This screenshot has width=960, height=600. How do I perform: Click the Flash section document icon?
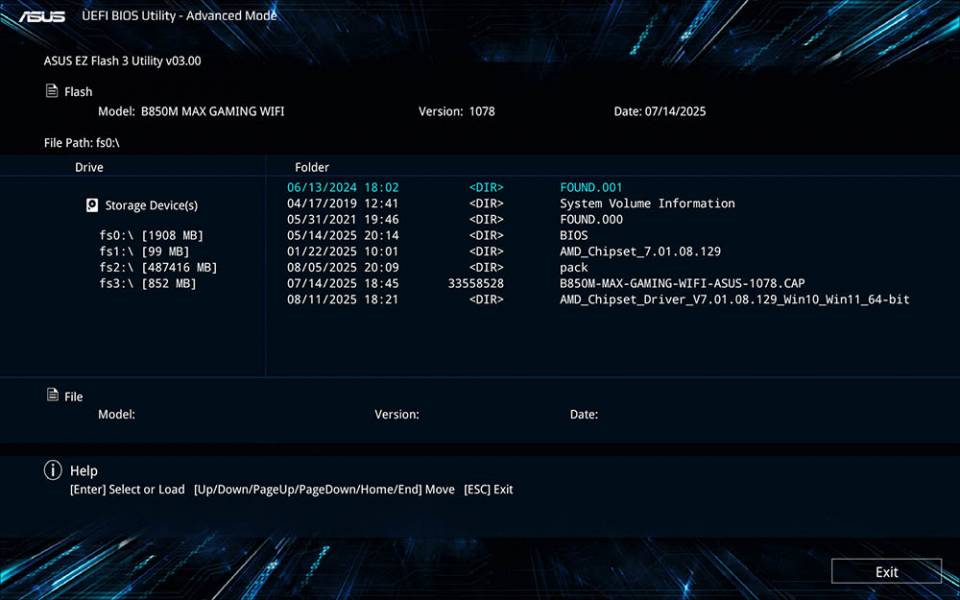click(x=51, y=91)
